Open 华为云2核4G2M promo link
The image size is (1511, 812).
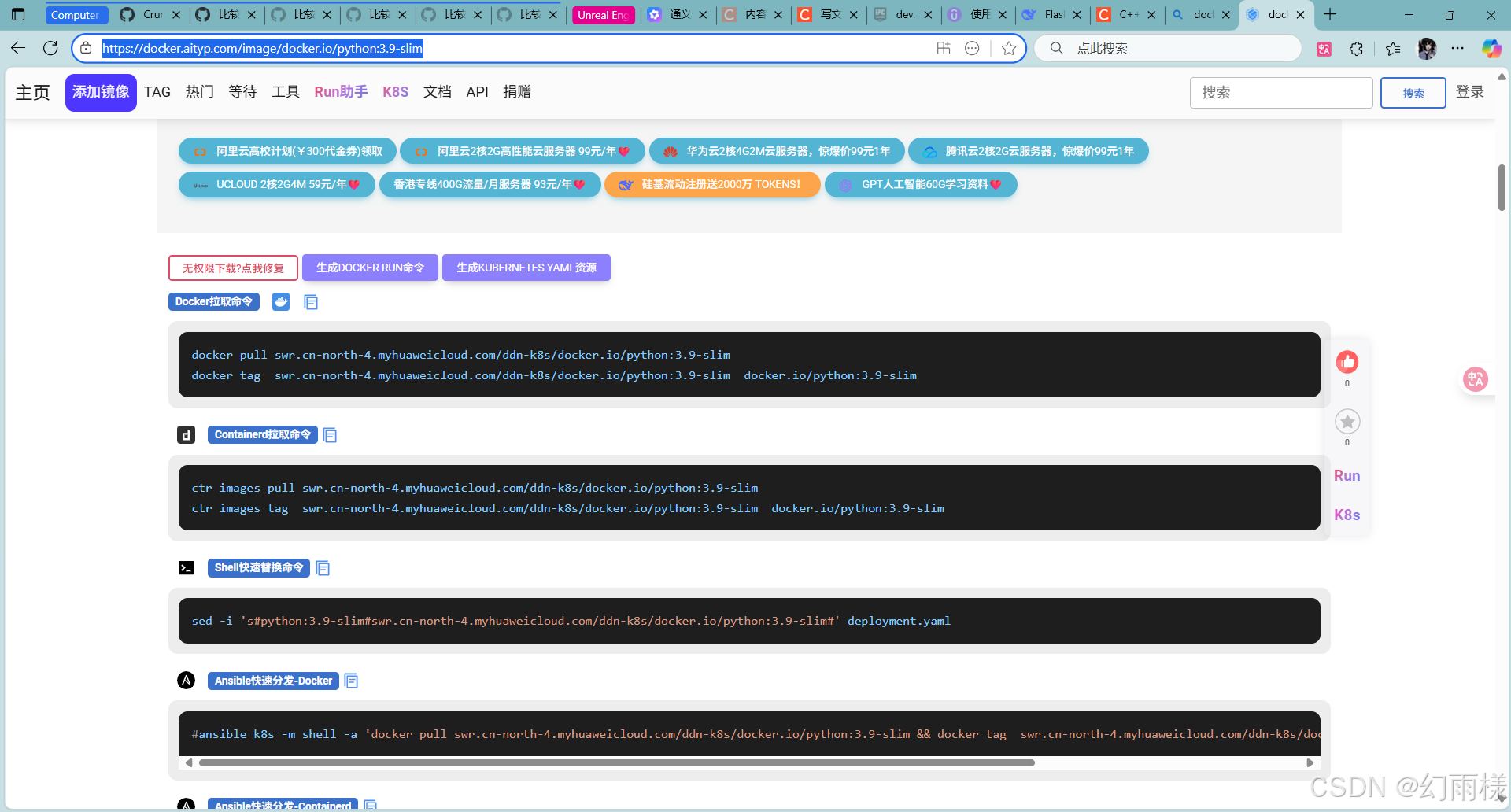(777, 151)
